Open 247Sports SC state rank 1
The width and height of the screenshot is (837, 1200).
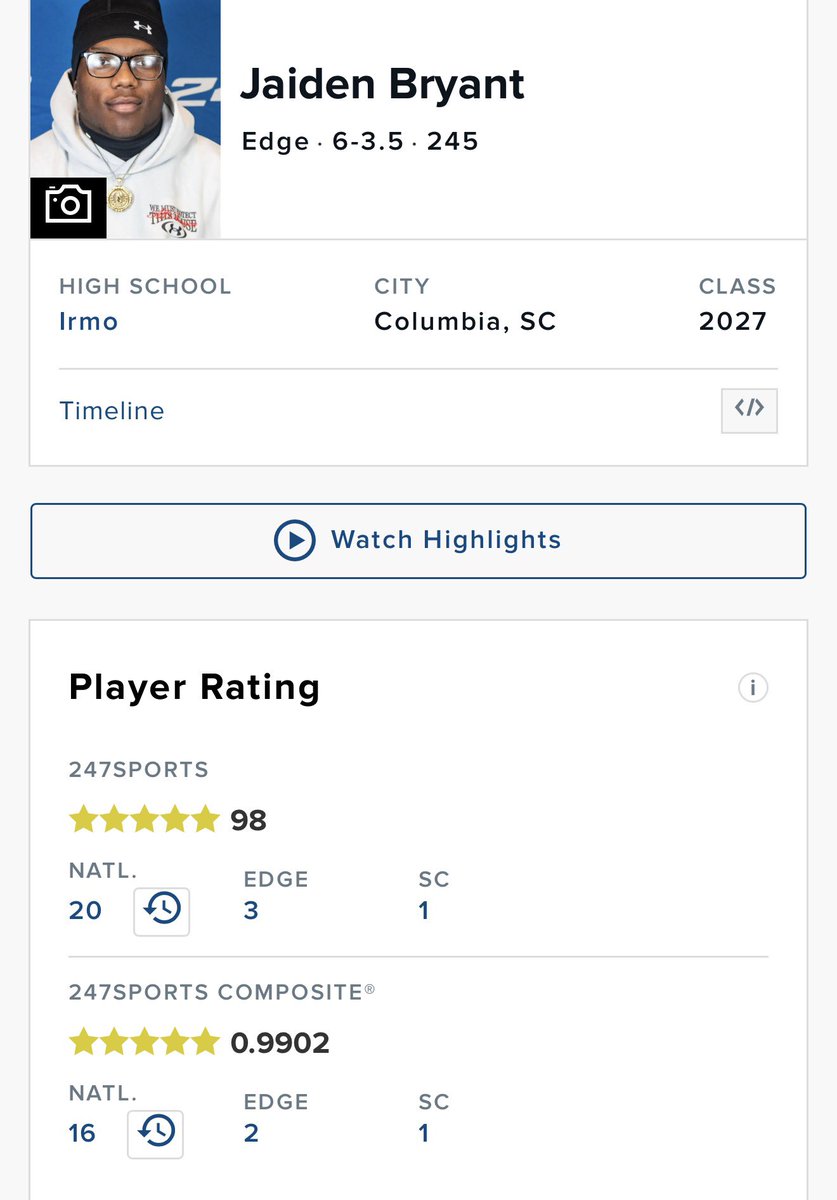[424, 911]
